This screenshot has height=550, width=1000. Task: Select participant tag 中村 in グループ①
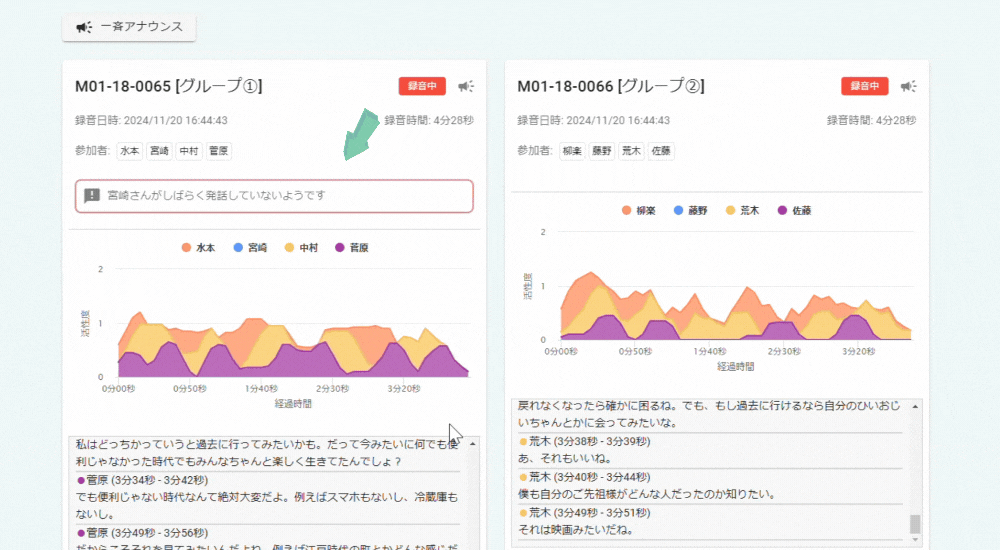tap(189, 151)
